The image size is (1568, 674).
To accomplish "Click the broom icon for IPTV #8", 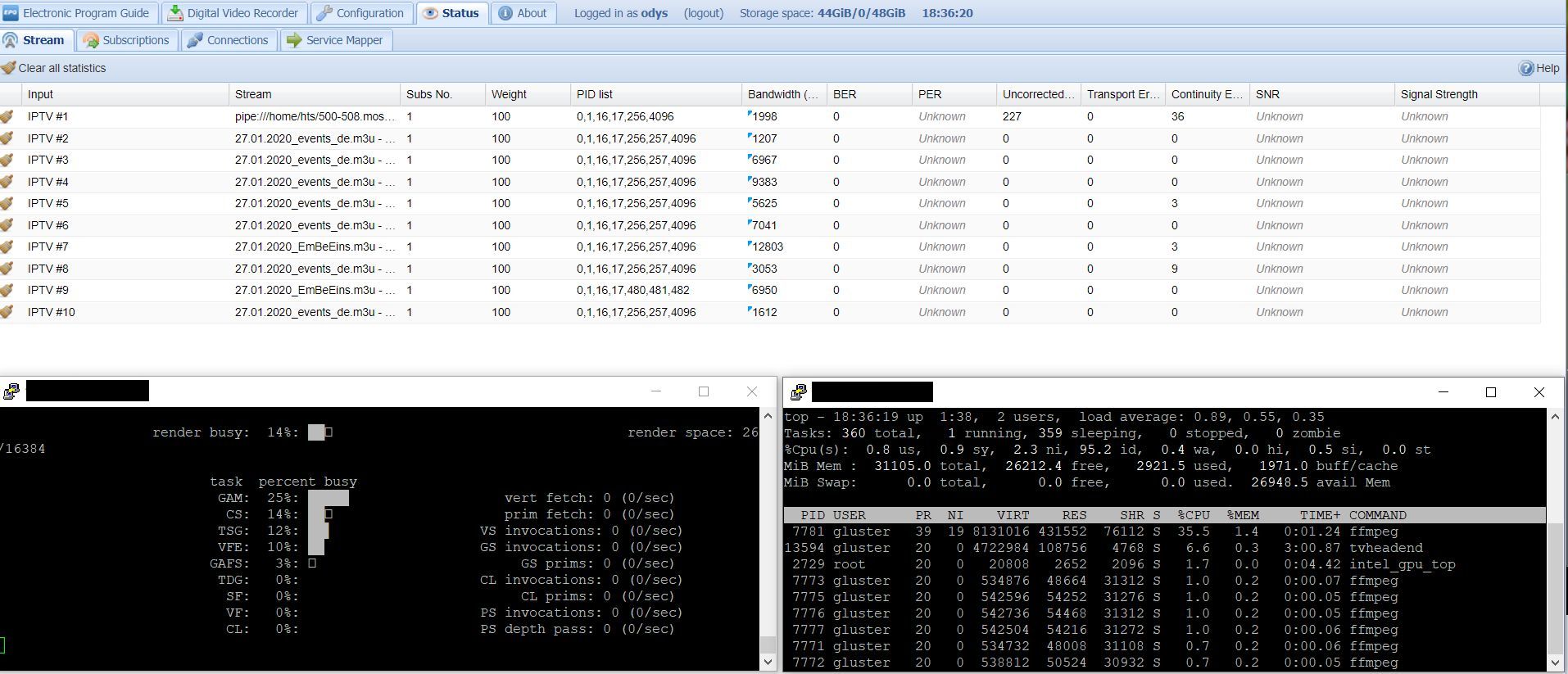I will click(7, 269).
